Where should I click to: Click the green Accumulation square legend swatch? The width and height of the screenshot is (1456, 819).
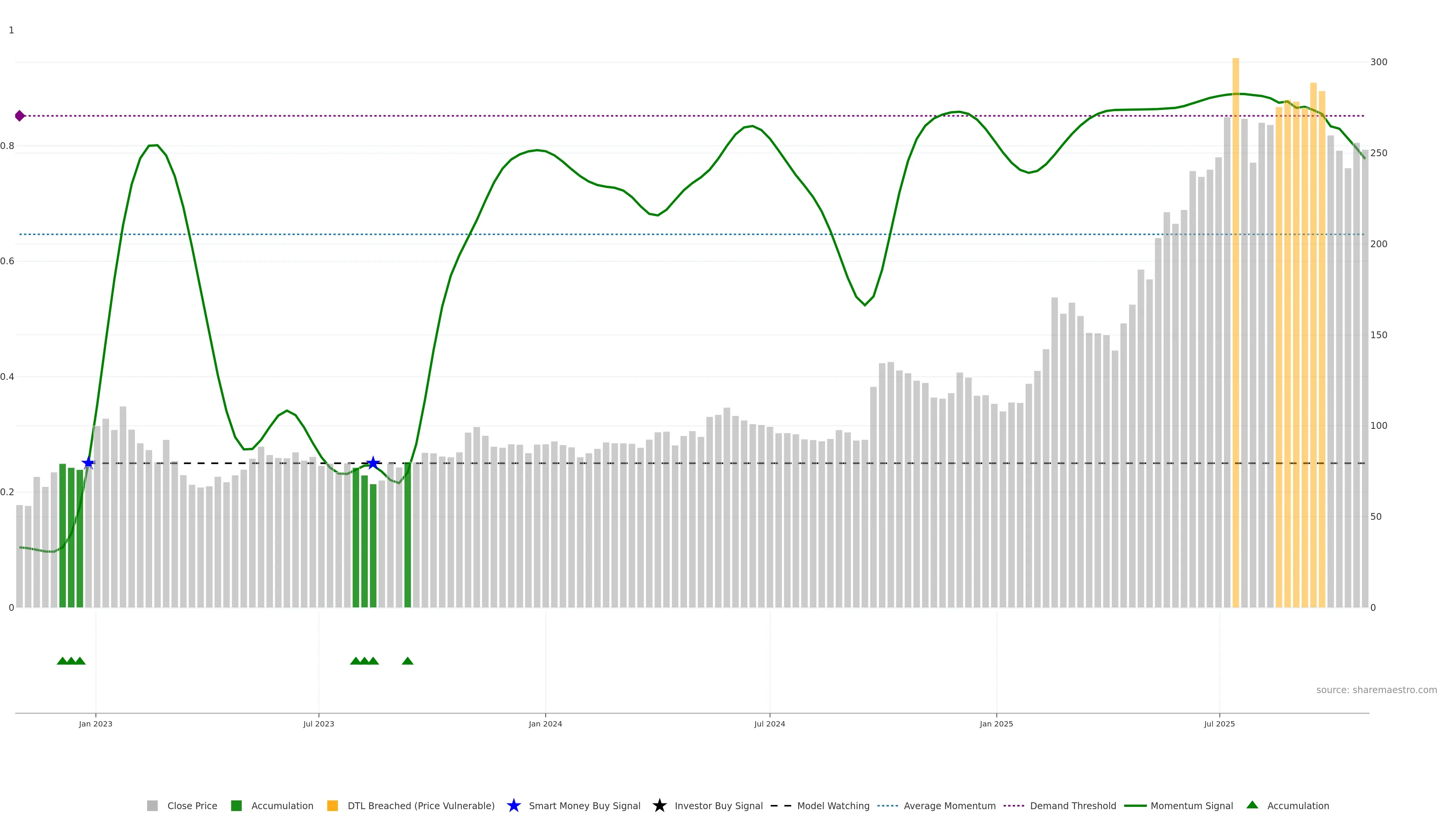[x=236, y=805]
